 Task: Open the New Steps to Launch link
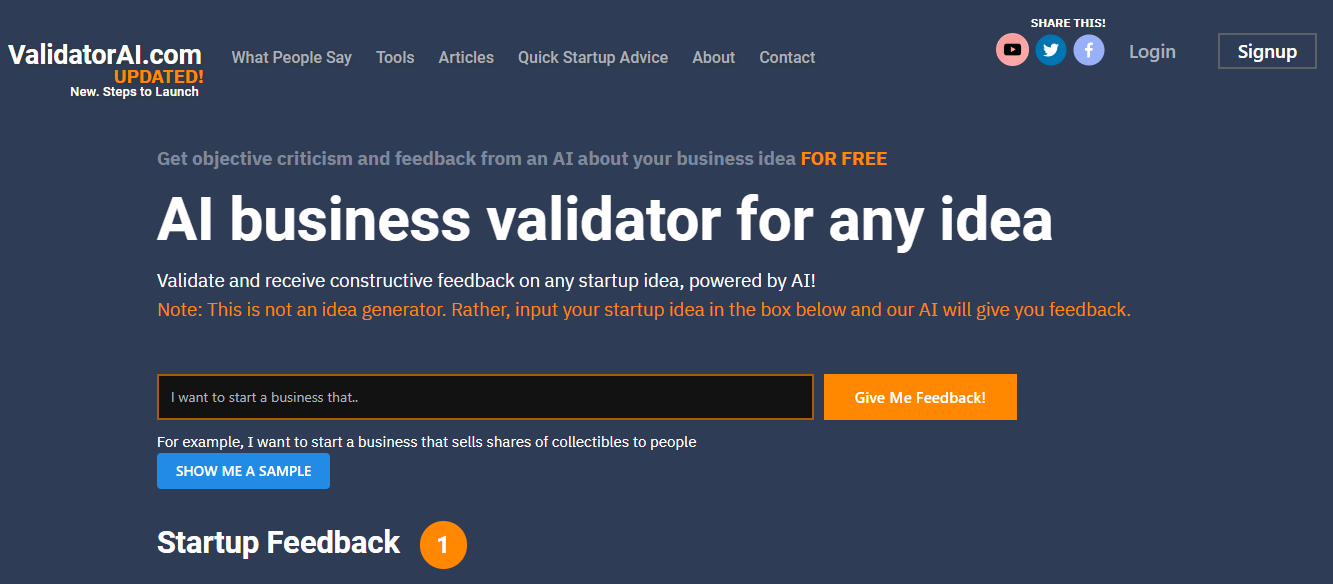pyautogui.click(x=134, y=92)
